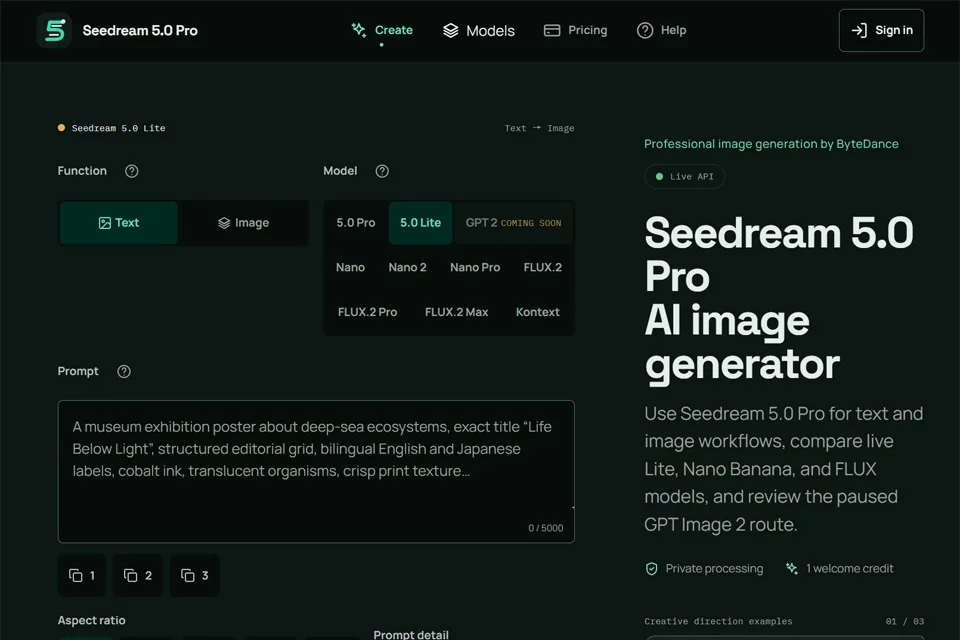Screen dimensions: 960x640
Task: Pick the Nano model
Action: 350,268
